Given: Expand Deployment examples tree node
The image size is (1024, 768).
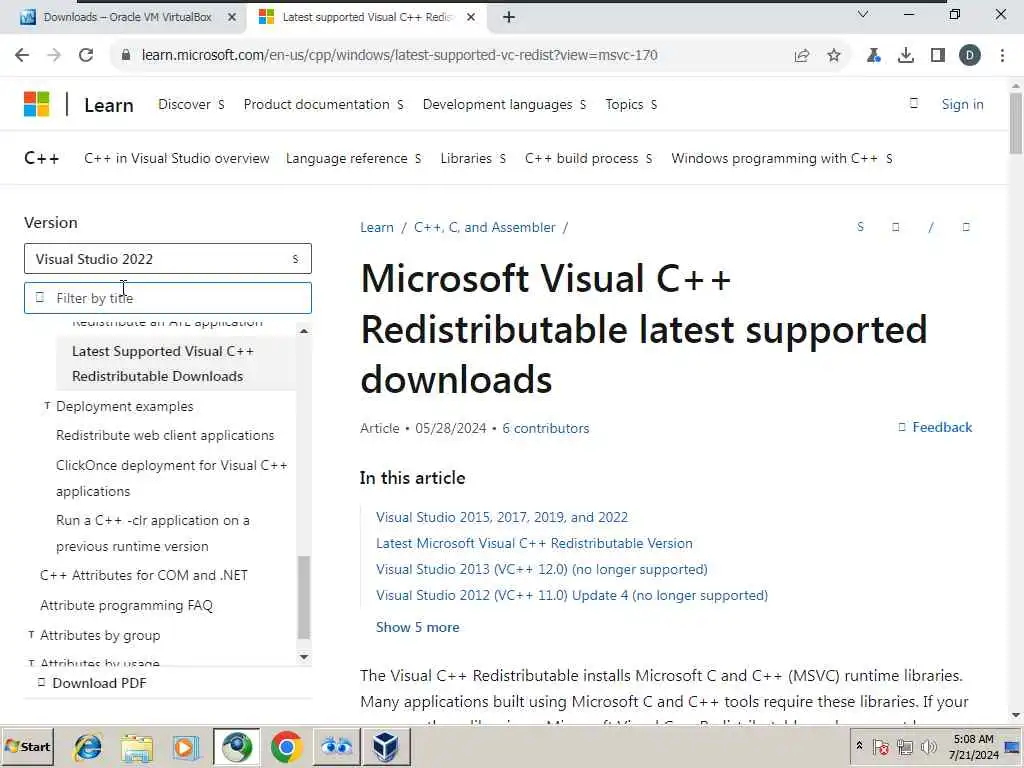Looking at the screenshot, I should 47,406.
